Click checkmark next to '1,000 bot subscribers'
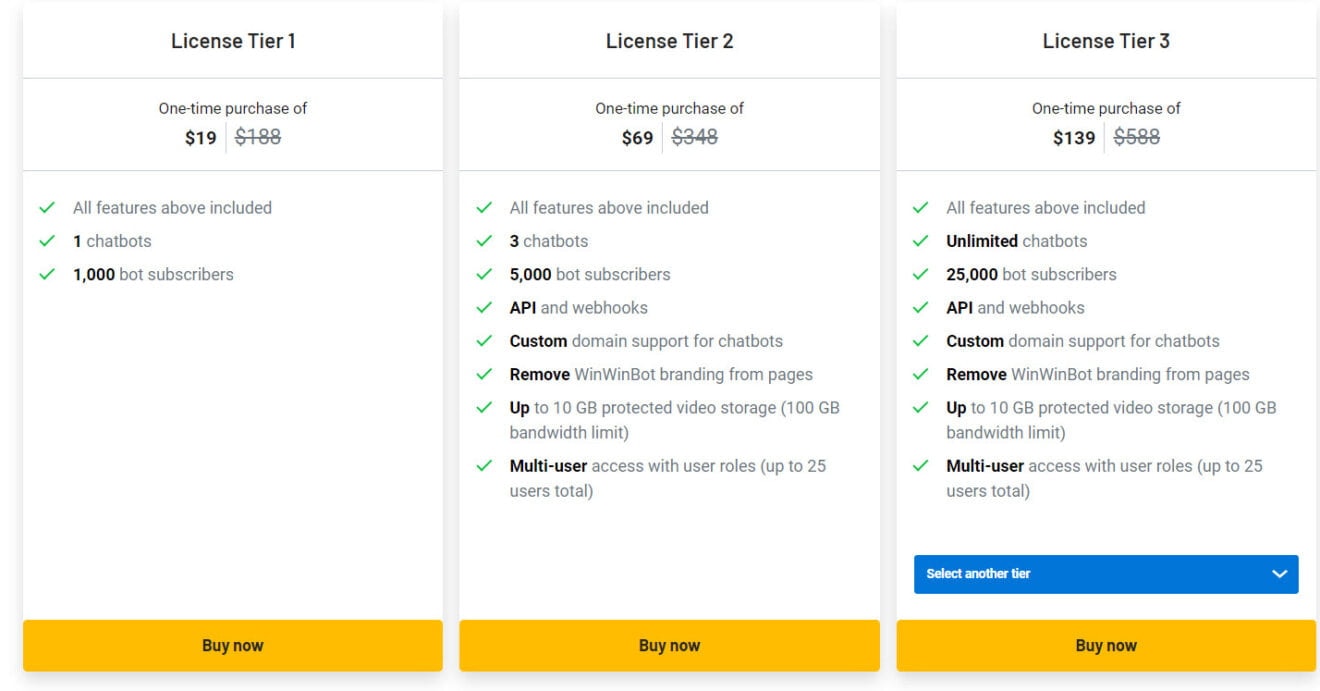 47,274
